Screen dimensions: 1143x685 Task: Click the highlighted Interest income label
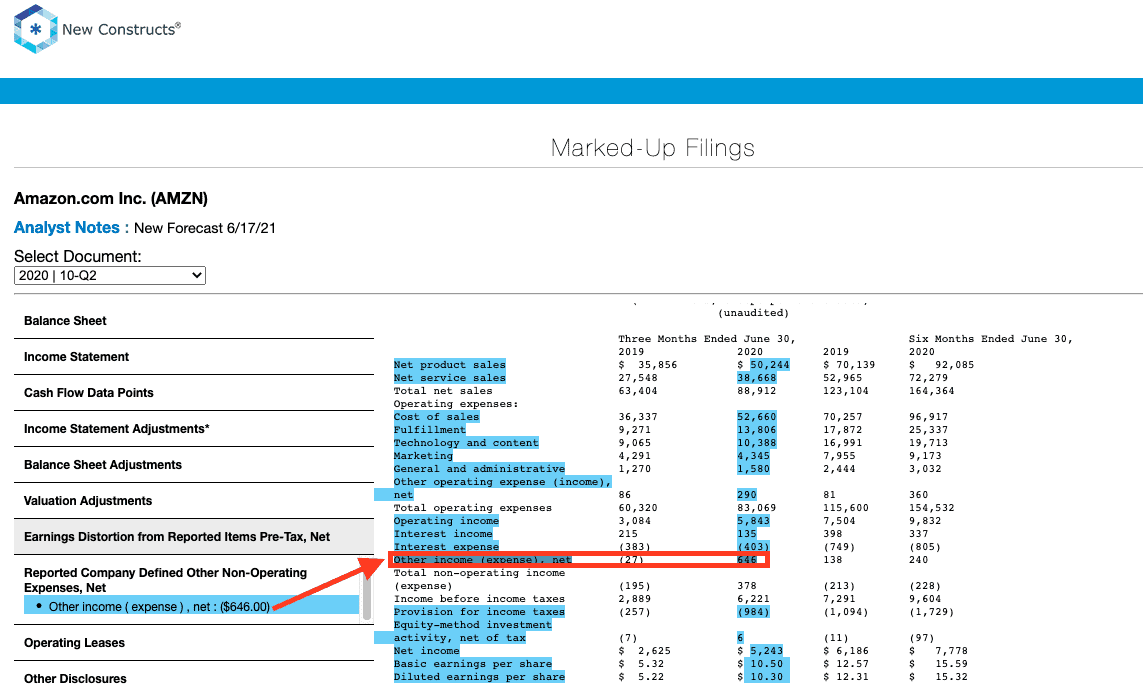click(x=443, y=534)
